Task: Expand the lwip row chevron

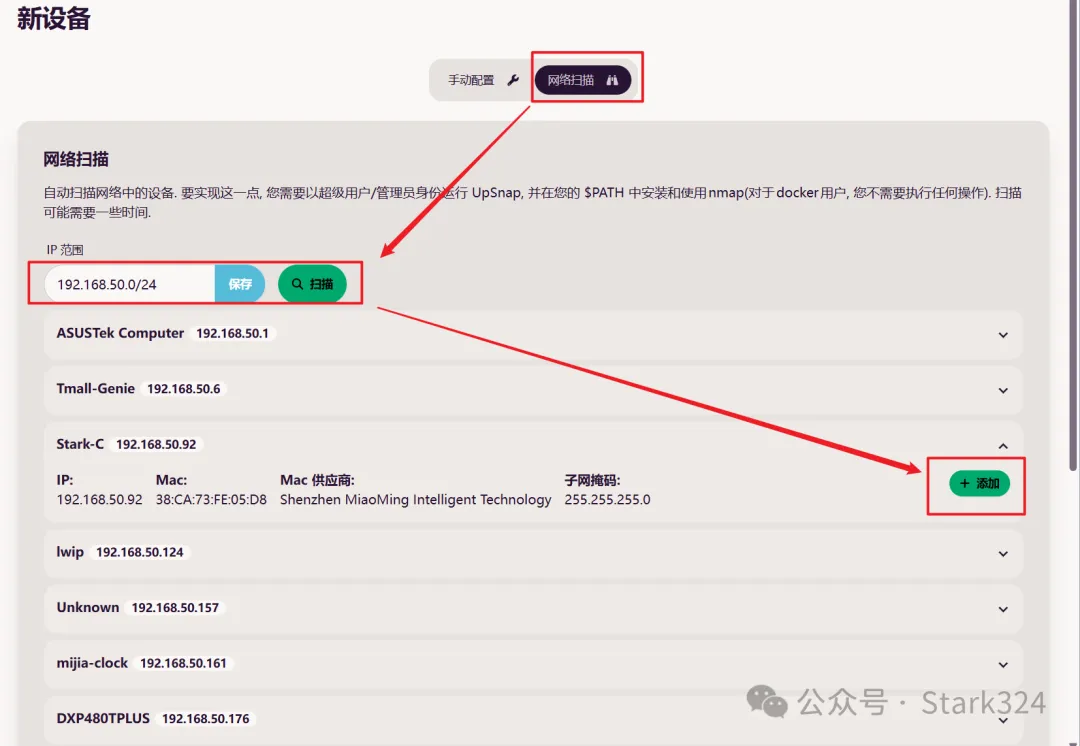Action: pos(1003,554)
